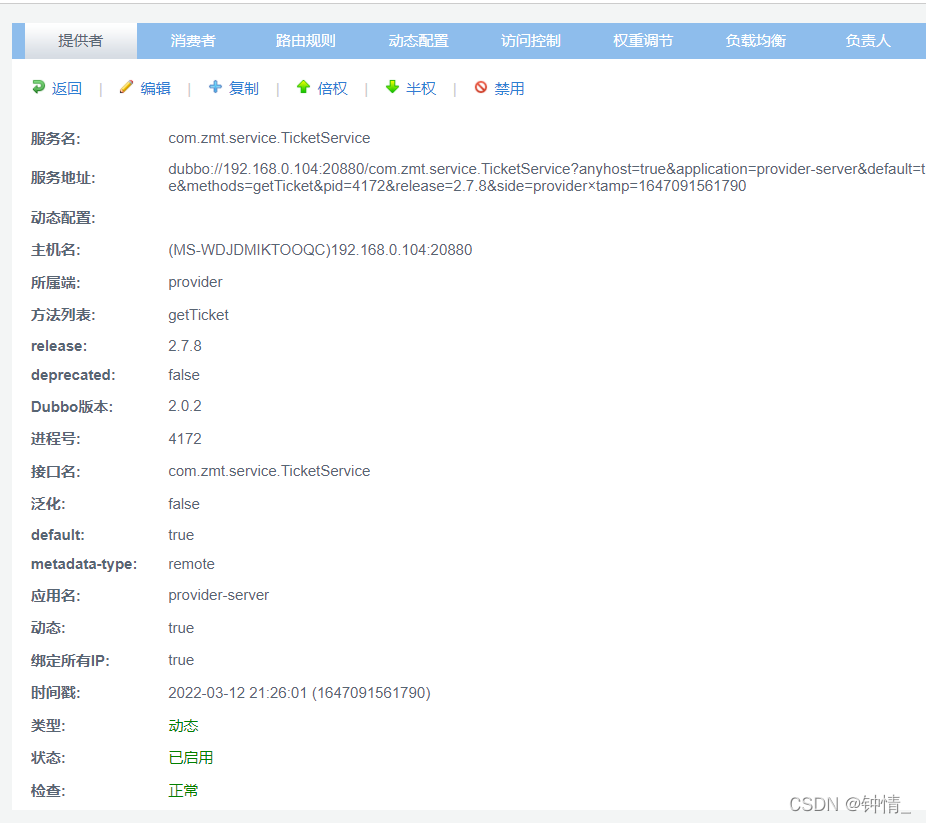Switch to the 负责人 tab
Image resolution: width=926 pixels, height=823 pixels.
[866, 41]
